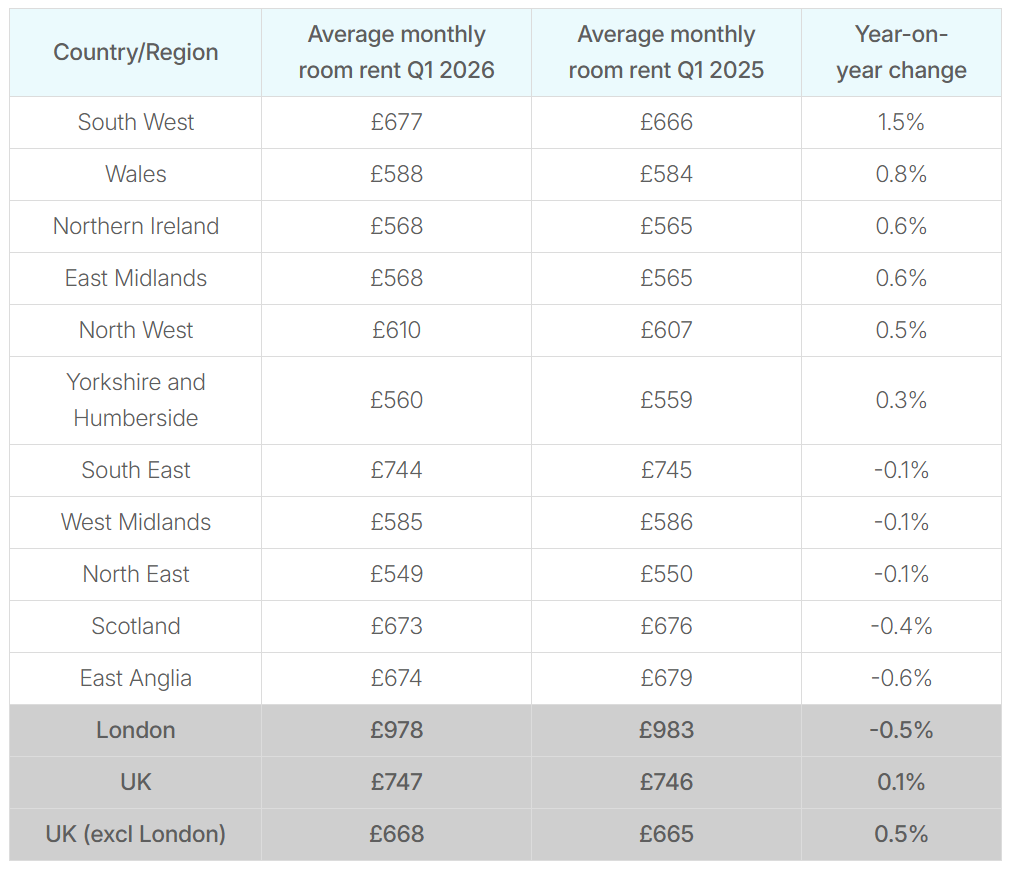Select the East Midlands row label
Image resolution: width=1013 pixels, height=869 pixels.
[x=136, y=278]
